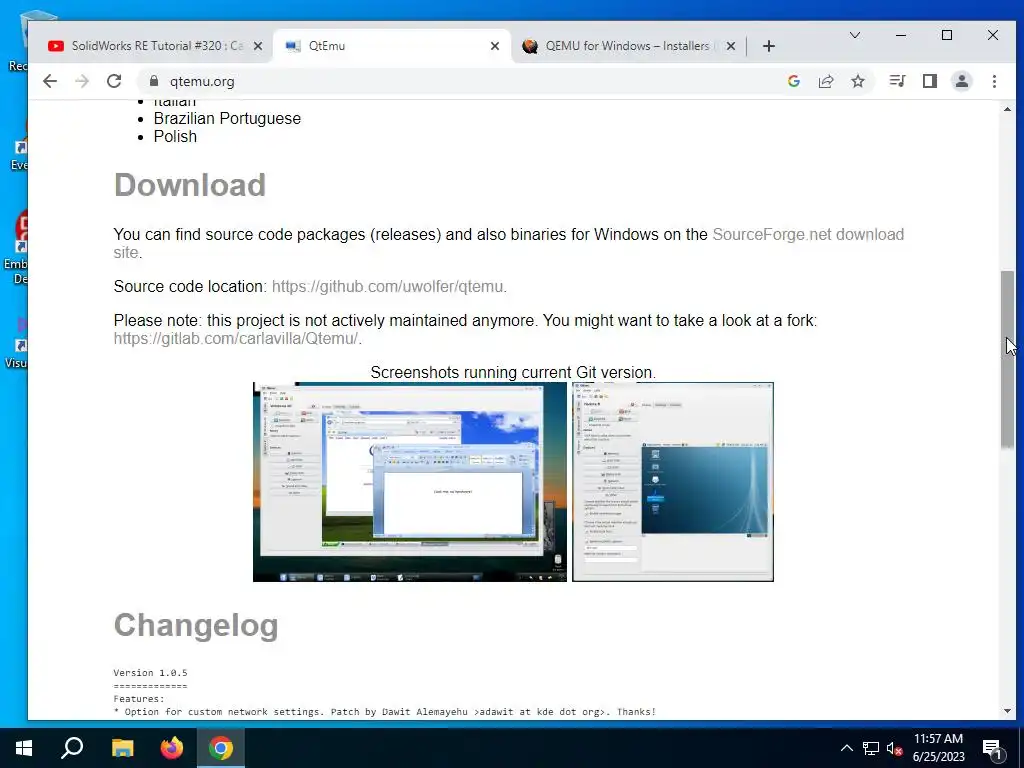
Task: Open a new tab with plus button
Action: (x=769, y=46)
